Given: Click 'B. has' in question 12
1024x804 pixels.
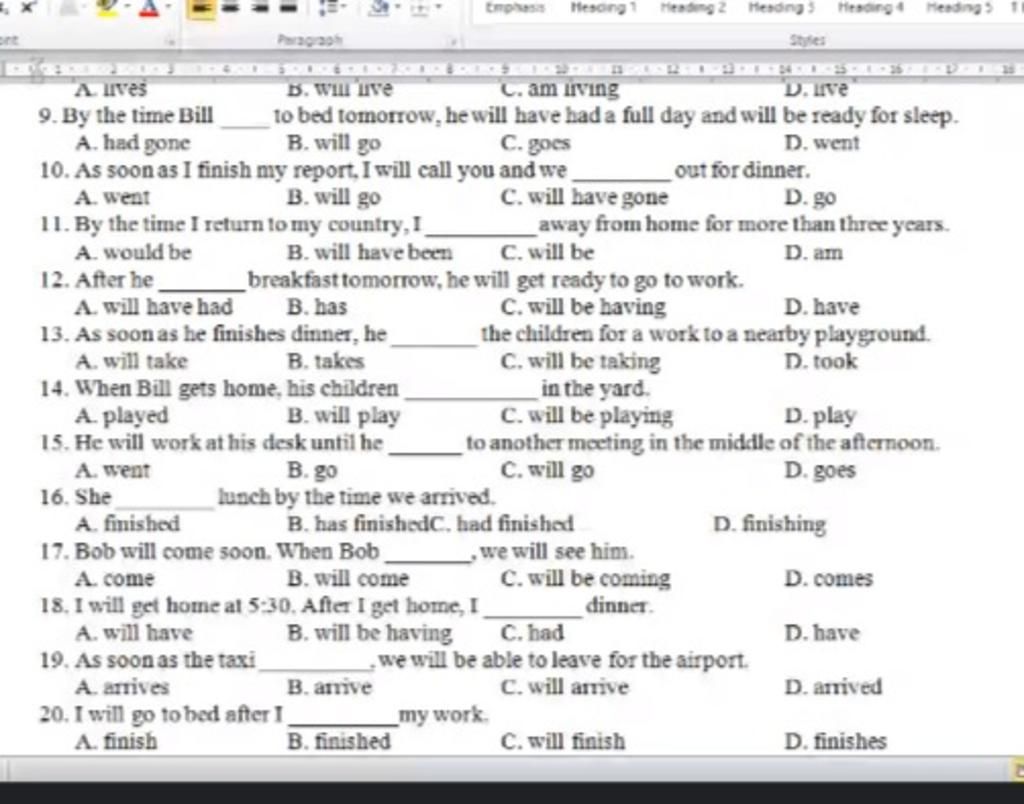Looking at the screenshot, I should tap(317, 306).
